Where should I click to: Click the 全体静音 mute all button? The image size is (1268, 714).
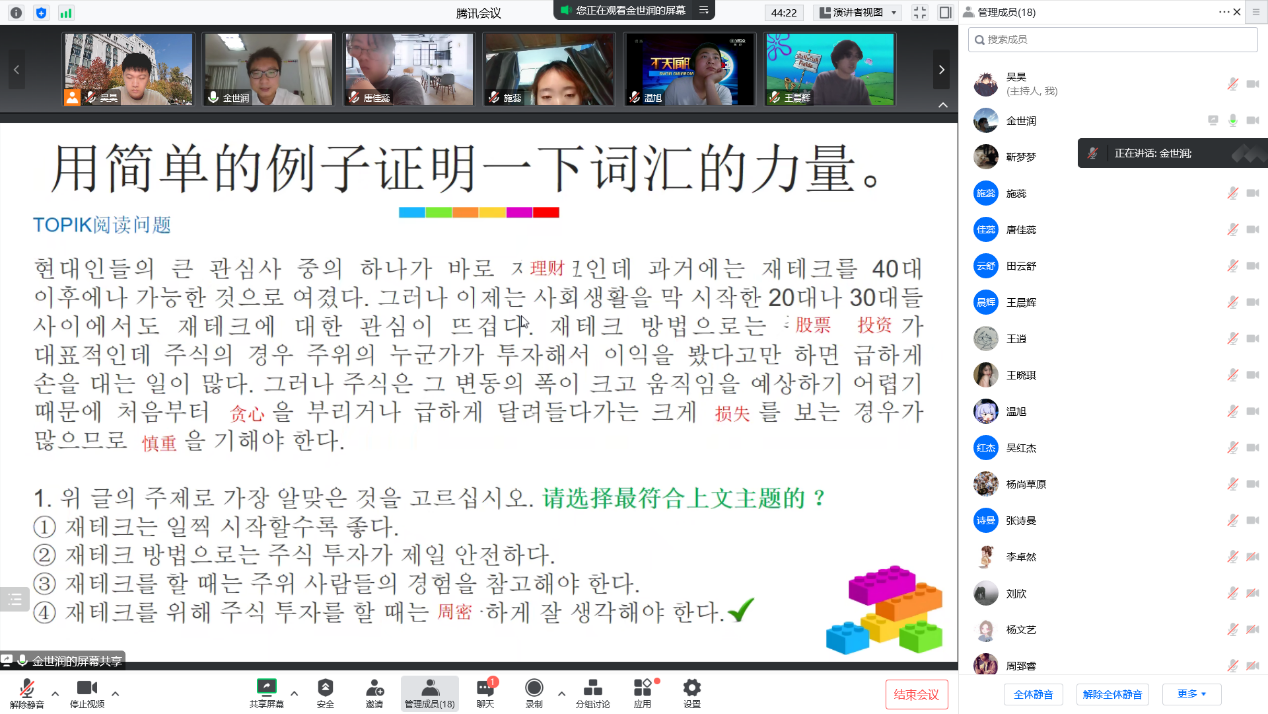pyautogui.click(x=1033, y=694)
